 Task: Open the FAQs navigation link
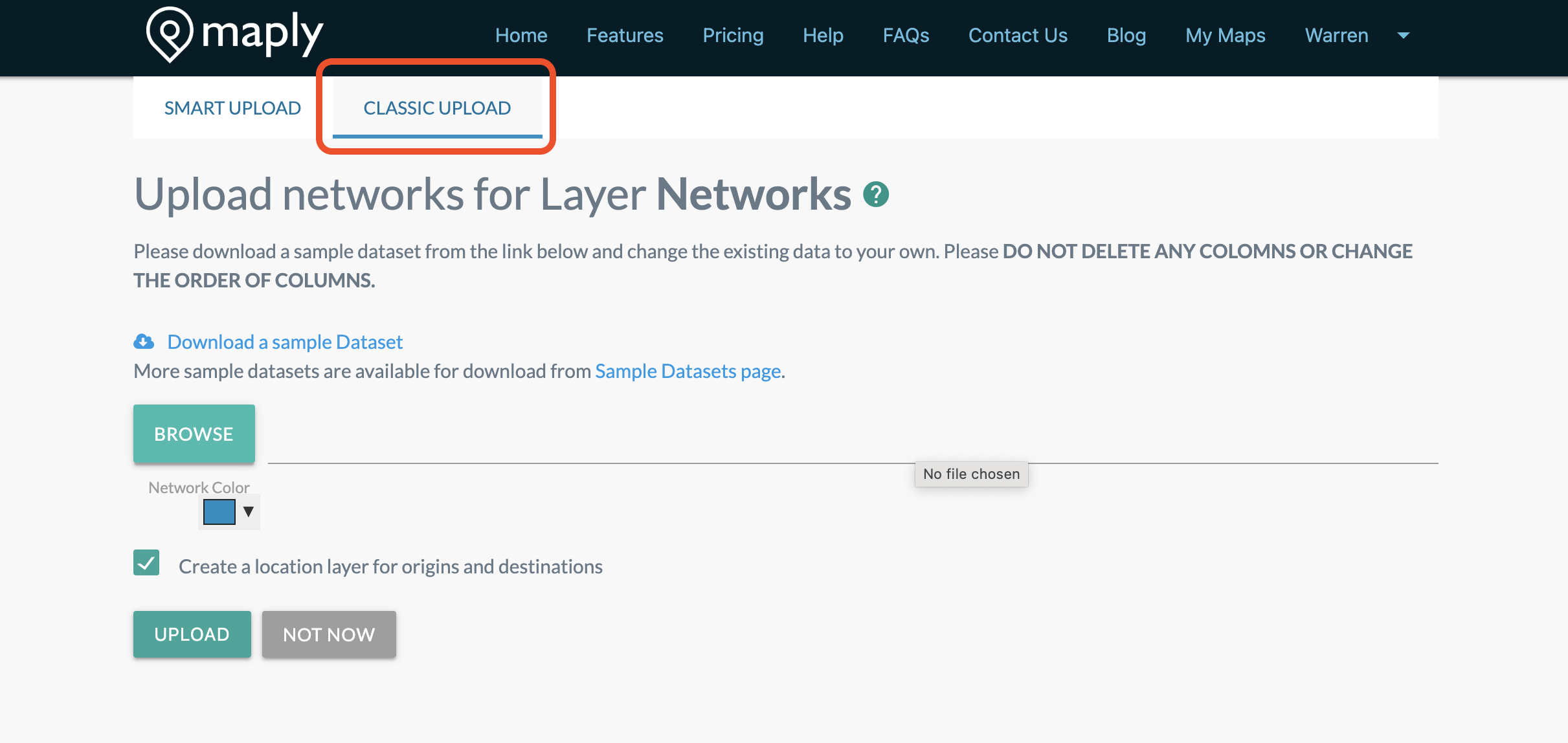(x=906, y=36)
